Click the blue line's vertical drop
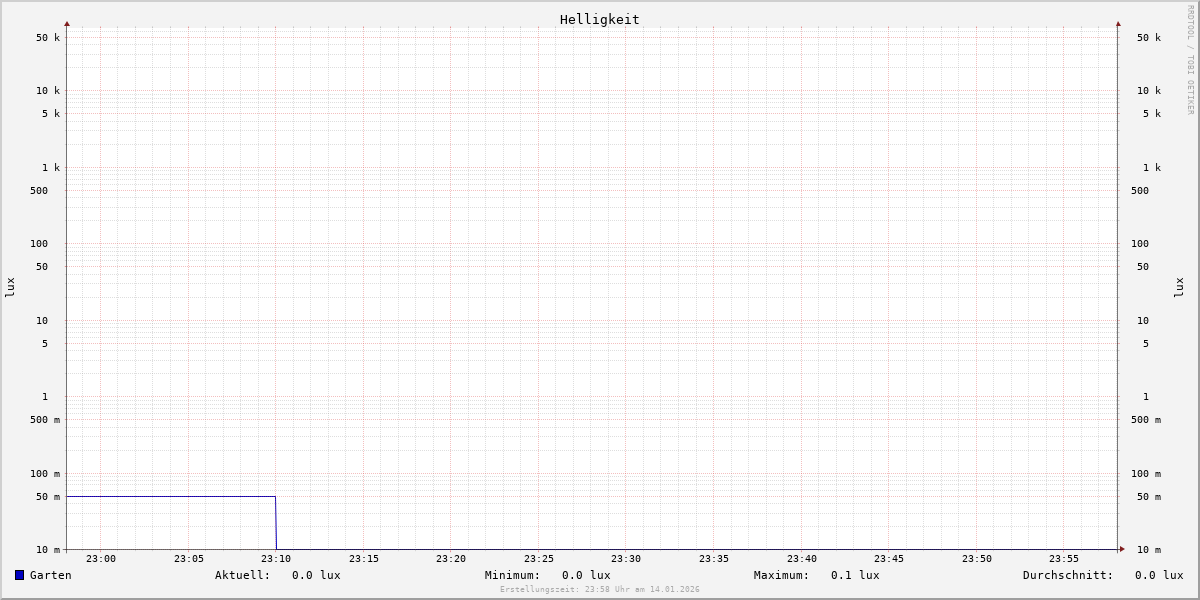 coord(276,523)
